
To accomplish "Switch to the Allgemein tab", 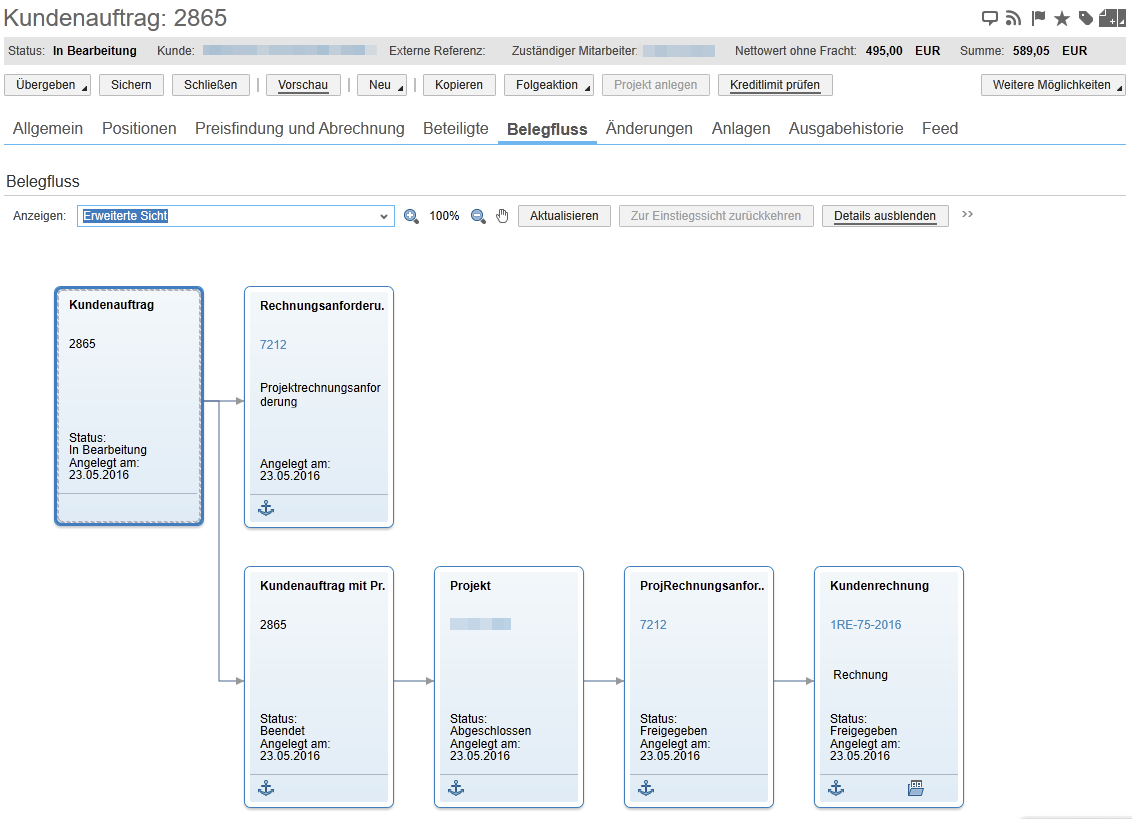I will (x=48, y=129).
